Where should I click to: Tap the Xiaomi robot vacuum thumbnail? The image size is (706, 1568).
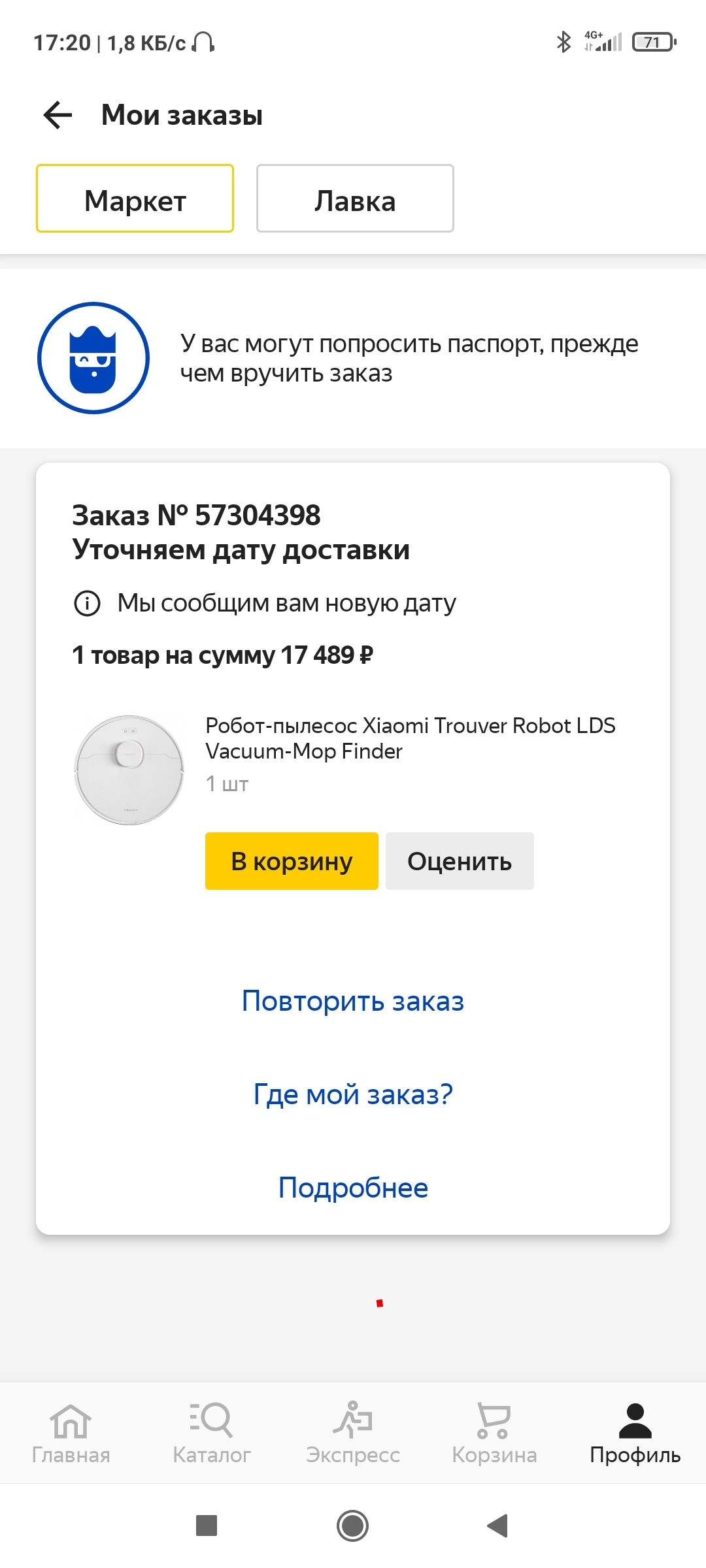click(x=129, y=770)
